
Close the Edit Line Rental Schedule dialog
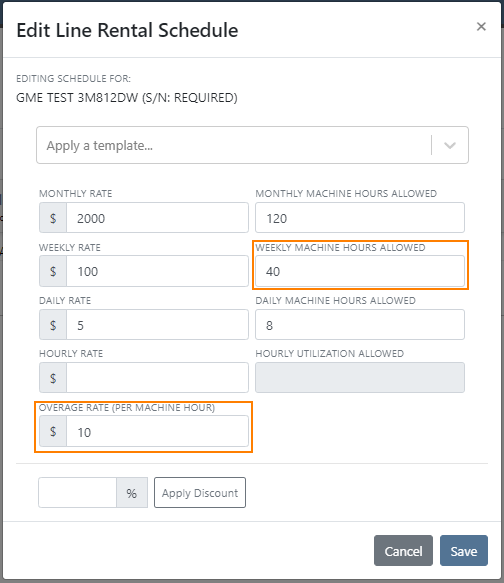point(481,26)
